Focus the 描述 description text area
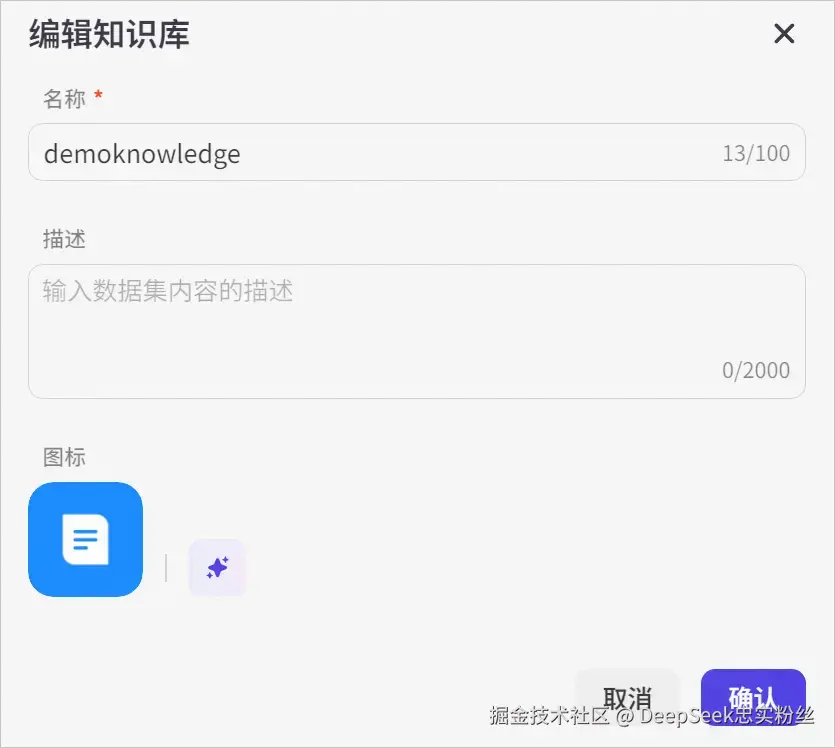Image resolution: width=835 pixels, height=748 pixels. coord(416,331)
